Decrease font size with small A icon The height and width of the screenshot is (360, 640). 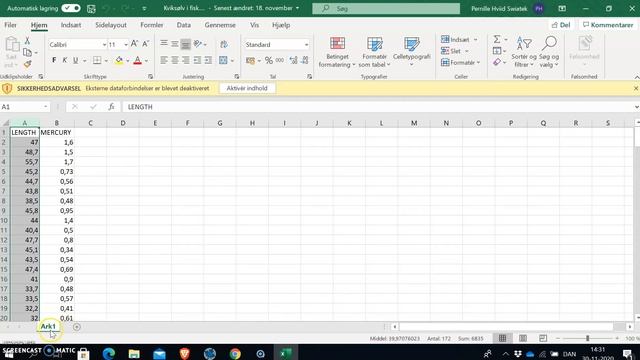tap(145, 44)
